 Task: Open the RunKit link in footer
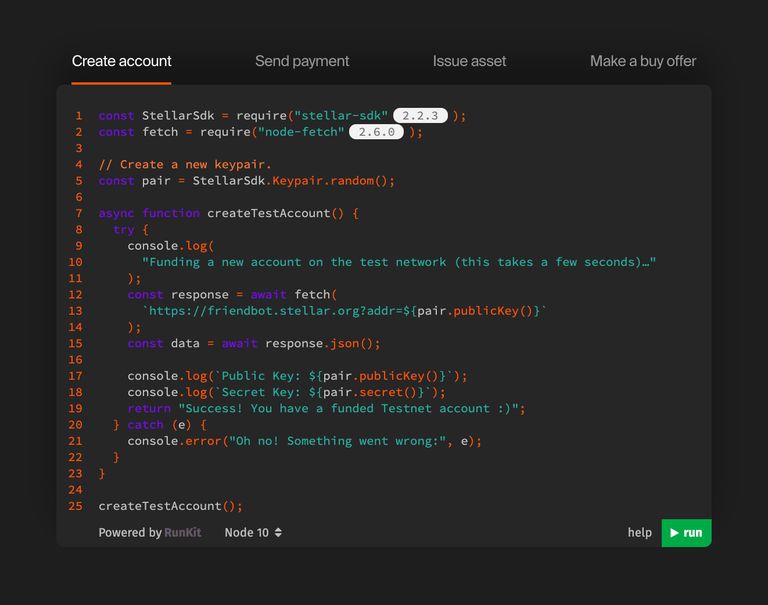click(183, 533)
